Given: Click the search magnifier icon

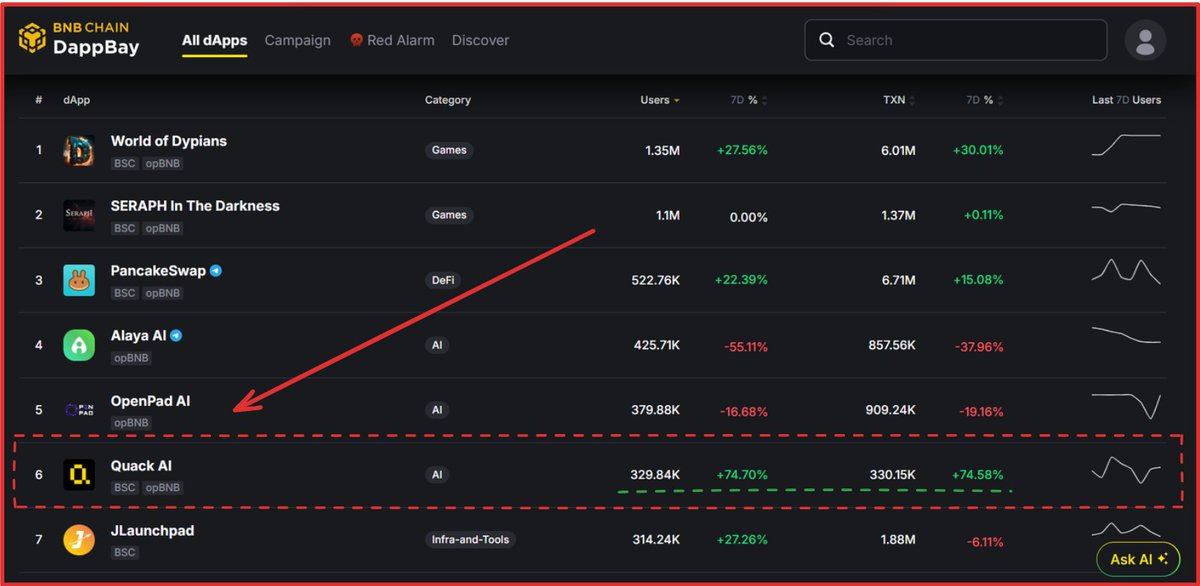Looking at the screenshot, I should point(827,40).
